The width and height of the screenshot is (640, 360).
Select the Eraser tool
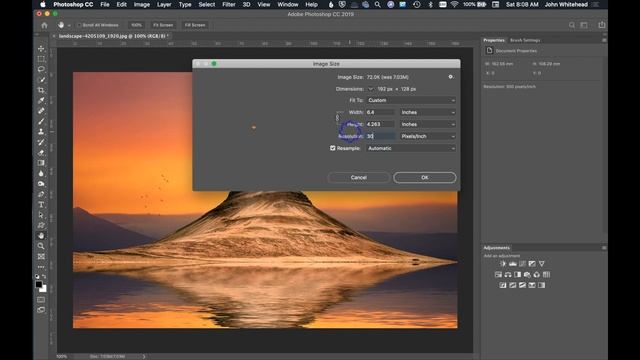point(41,152)
